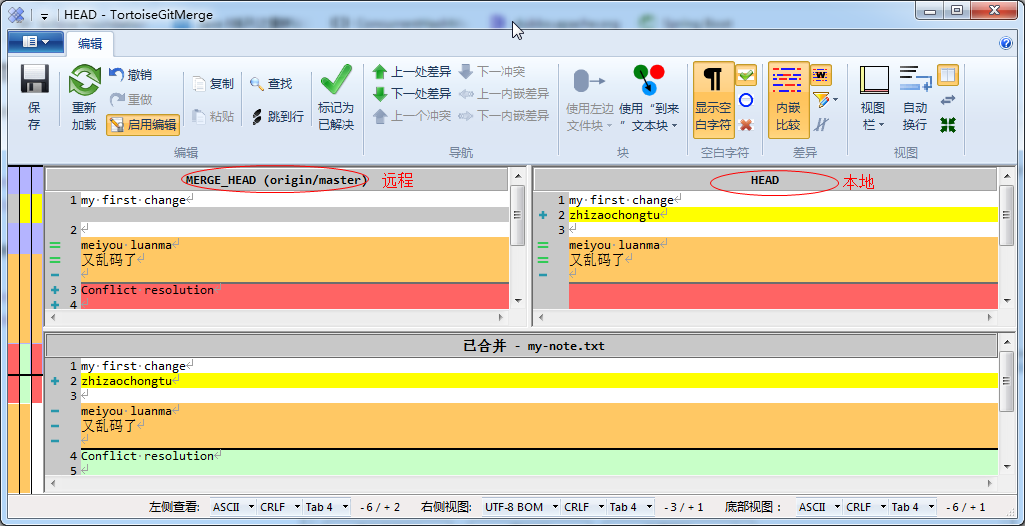Viewport: 1025px width, 526px height.
Task: Go to next inline difference 下一内嵌差异
Action: click(x=503, y=116)
